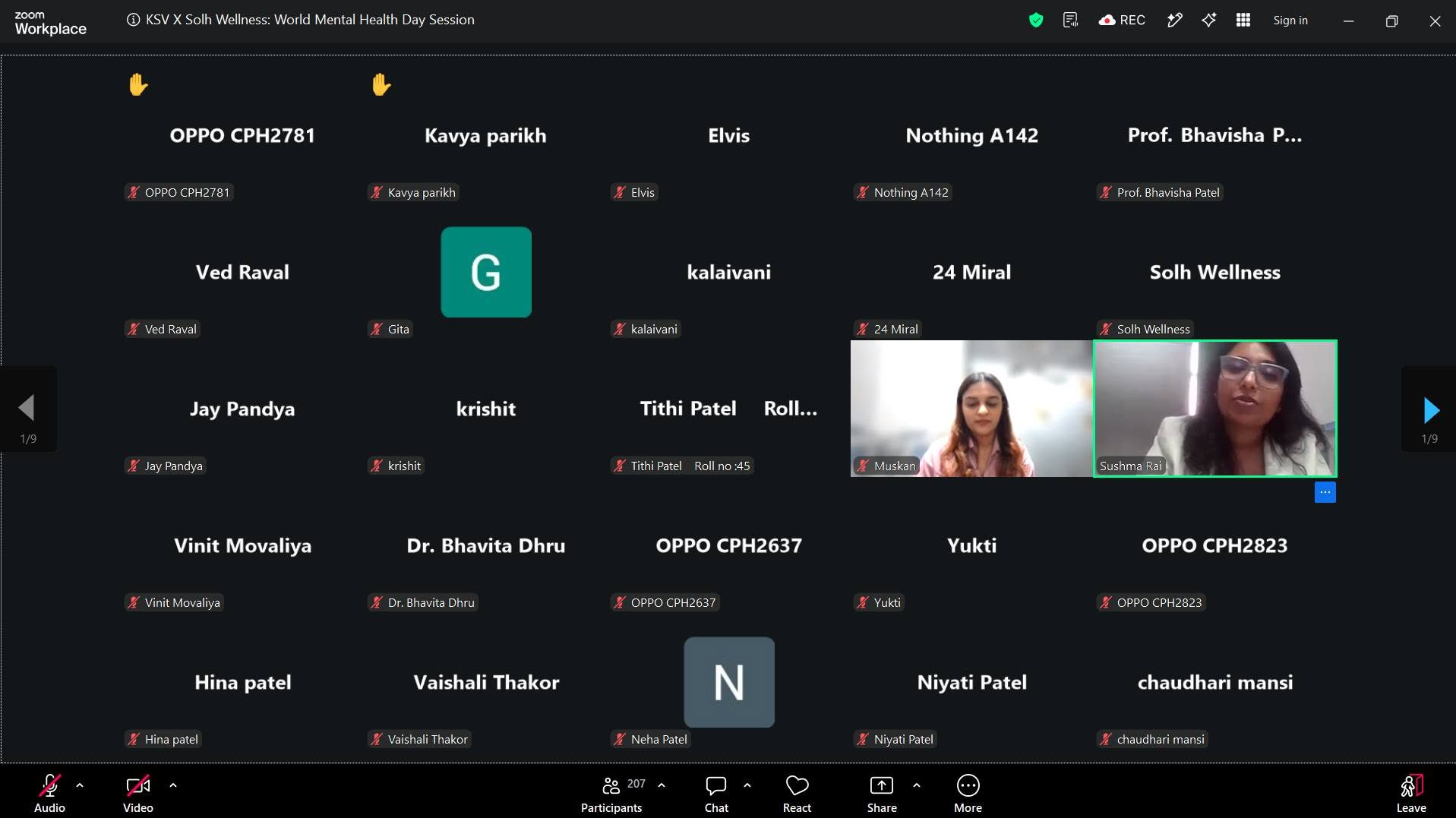Click Neha Patel's N avatar tile

pos(729,682)
